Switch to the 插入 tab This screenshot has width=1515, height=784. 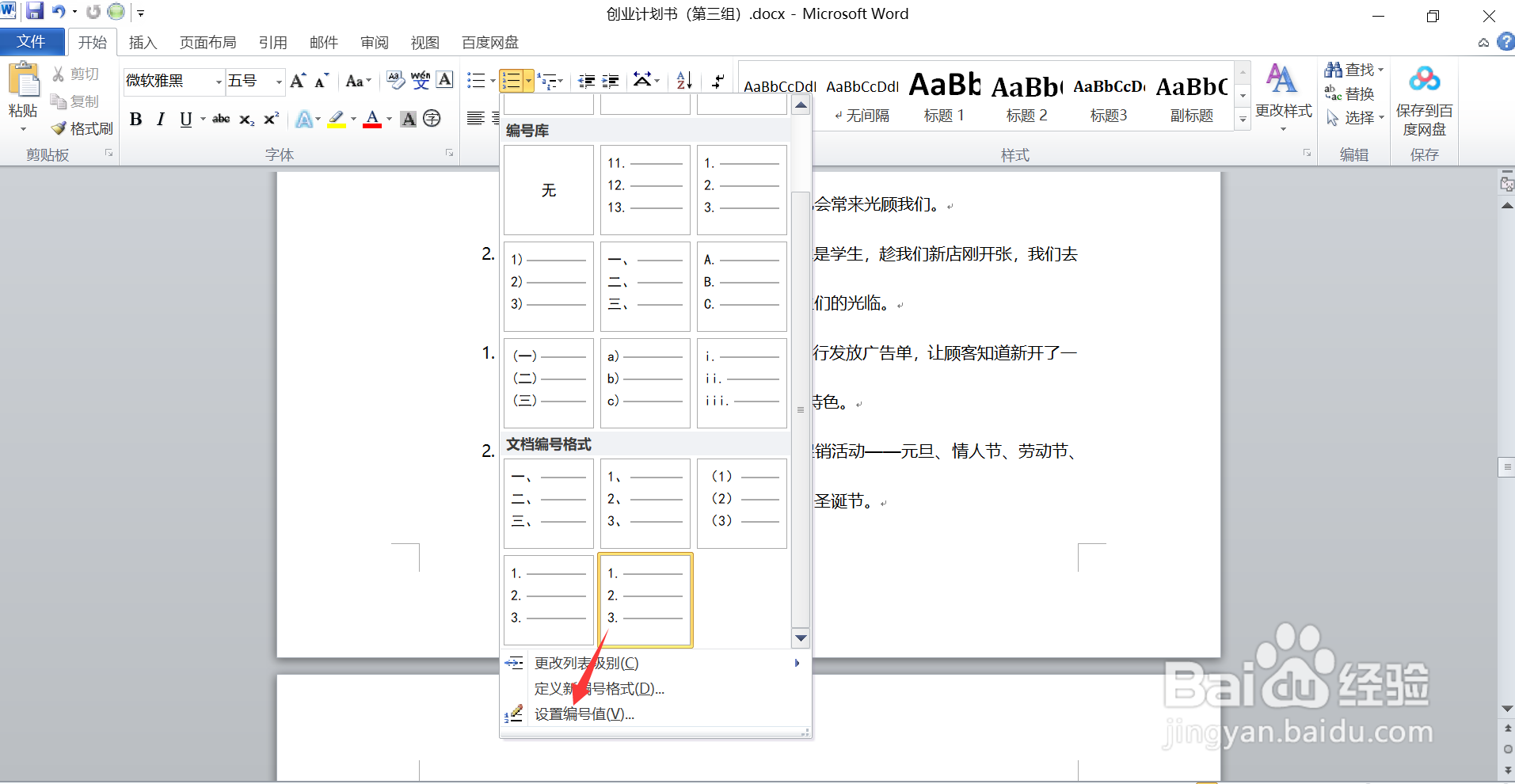point(143,43)
